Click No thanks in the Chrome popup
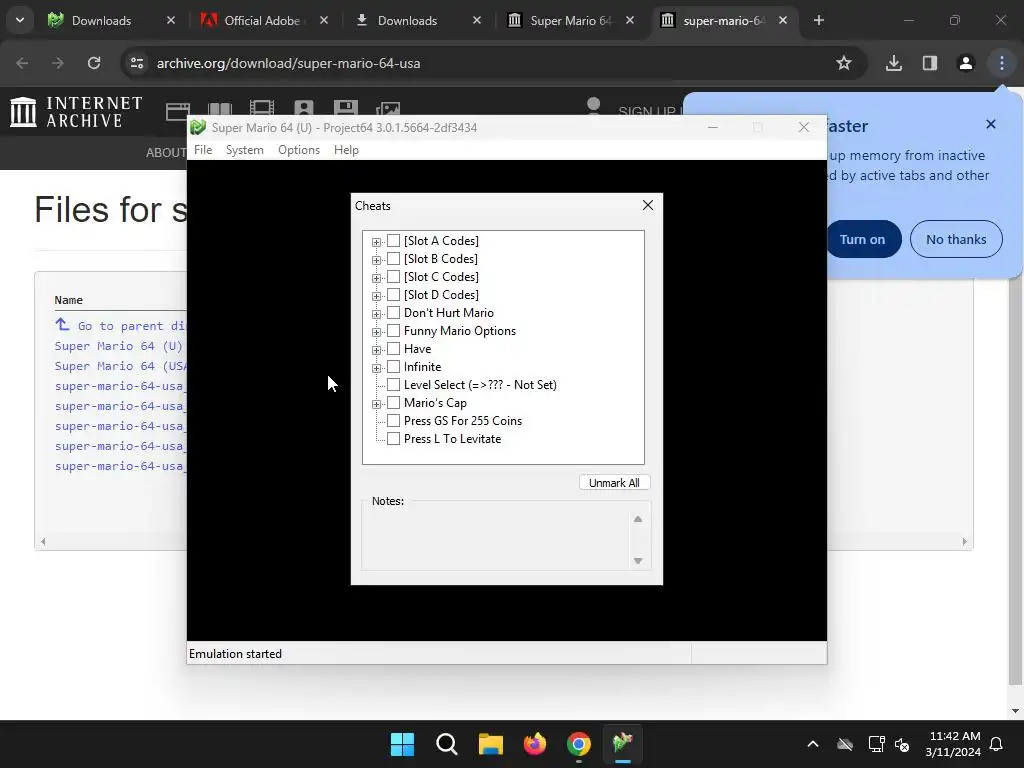 click(x=956, y=239)
